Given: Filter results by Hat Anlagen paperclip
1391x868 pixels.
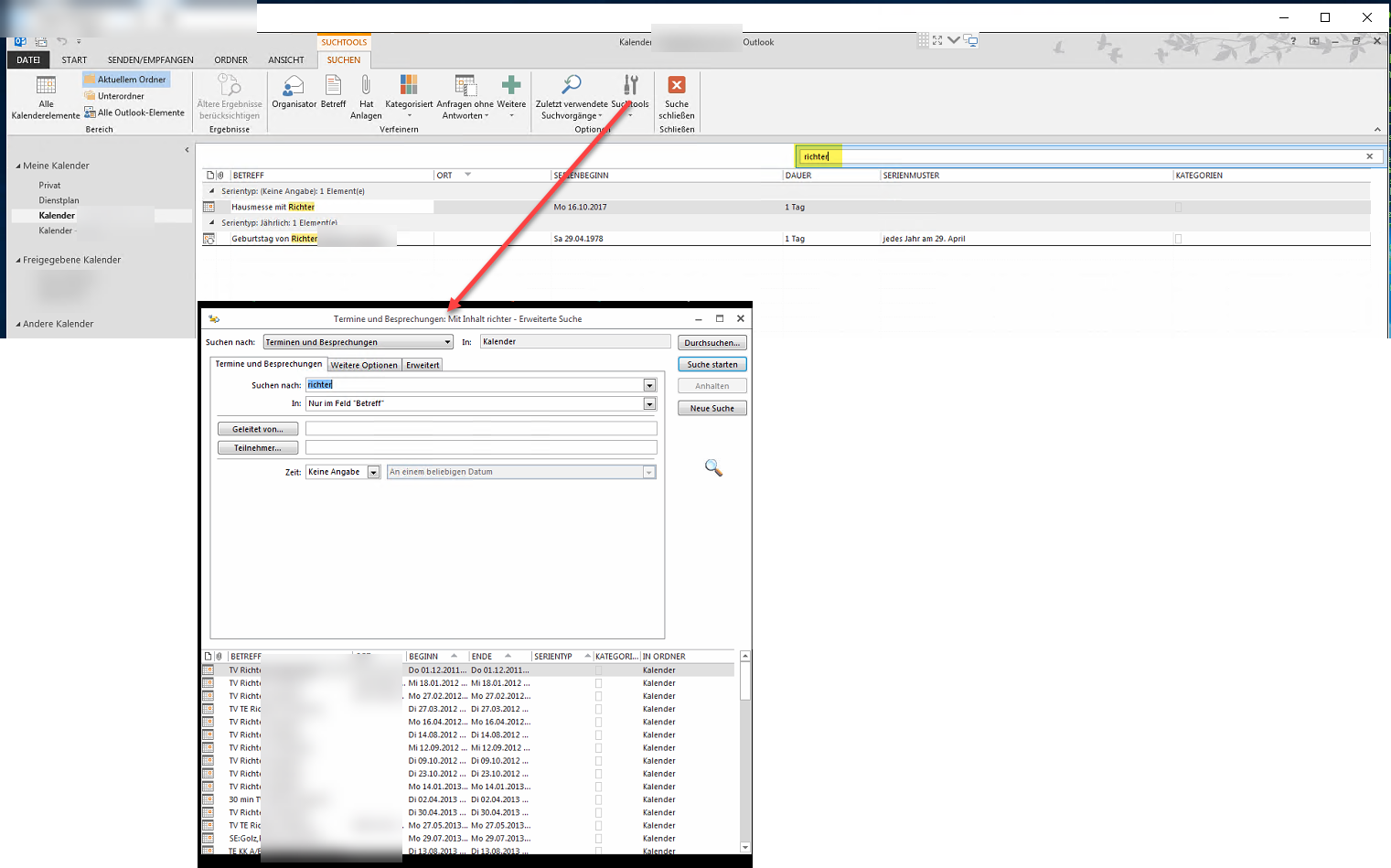Looking at the screenshot, I should tap(366, 97).
